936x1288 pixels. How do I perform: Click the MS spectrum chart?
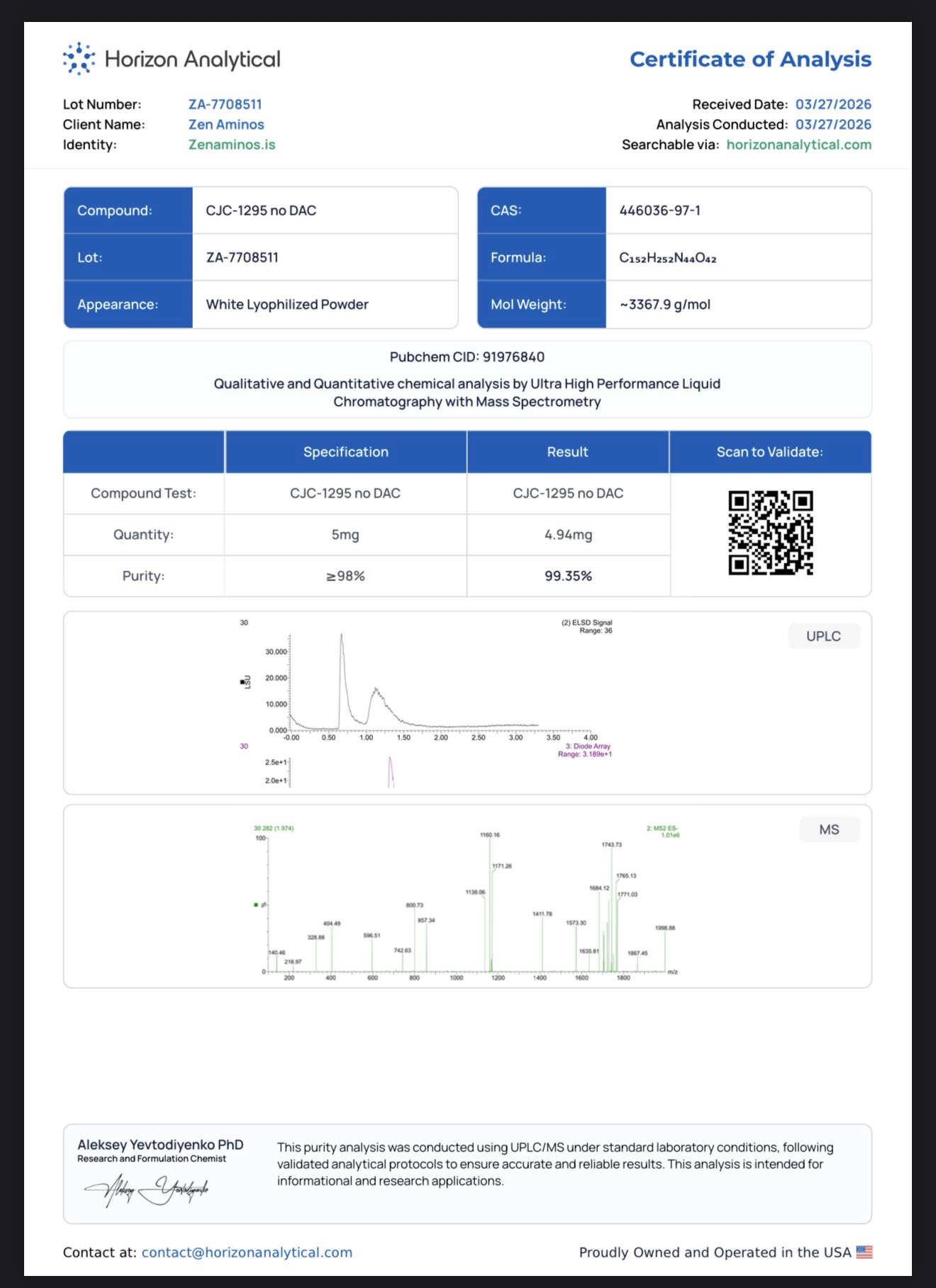467,902
